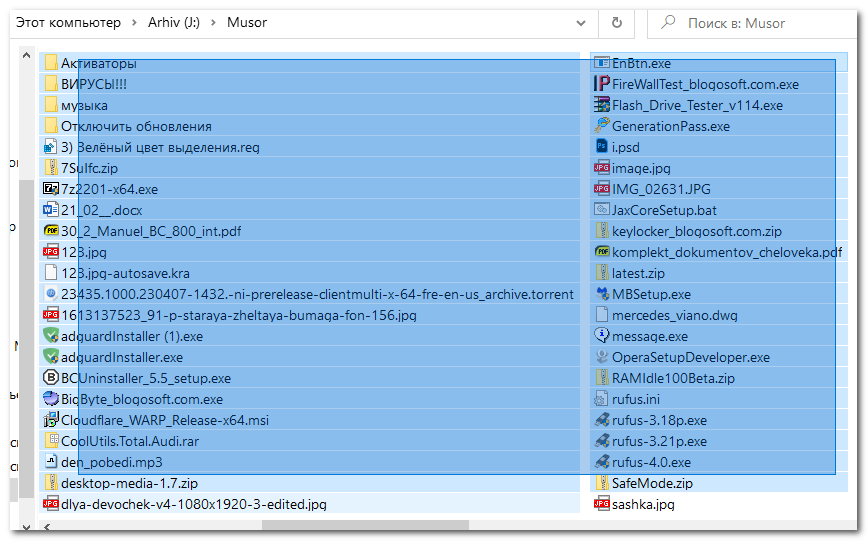Click the Flash_Drive_Tester_v114.exe icon
This screenshot has width=868, height=541.
[602, 105]
